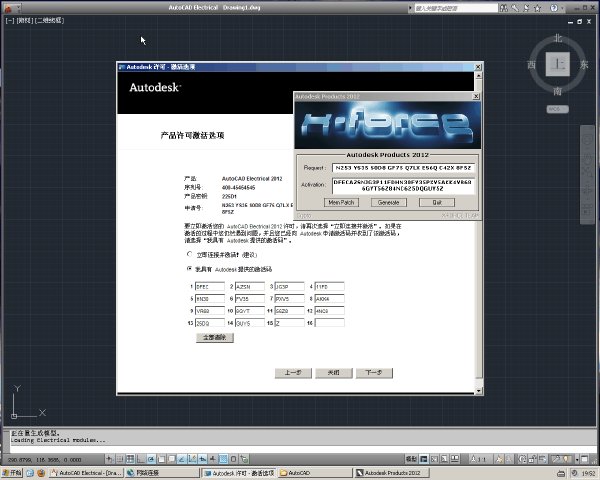This screenshot has height=480, width=600.
Task: Select the "I have an activation code" radio option
Action: click(x=189, y=269)
